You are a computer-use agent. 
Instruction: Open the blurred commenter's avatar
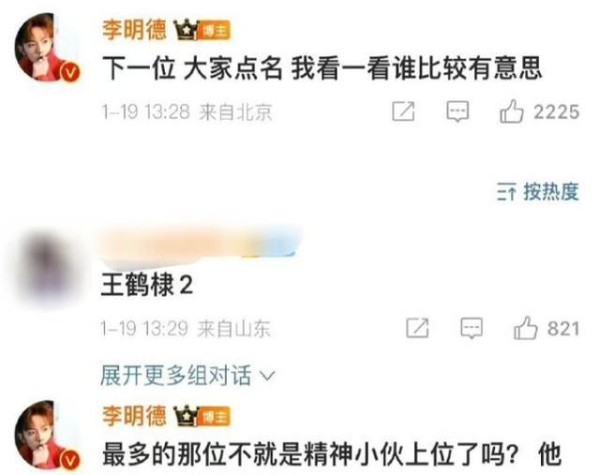click(47, 264)
